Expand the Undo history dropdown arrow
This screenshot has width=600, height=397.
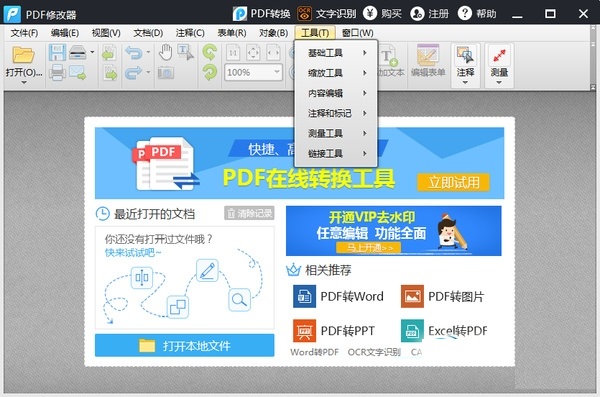148,52
